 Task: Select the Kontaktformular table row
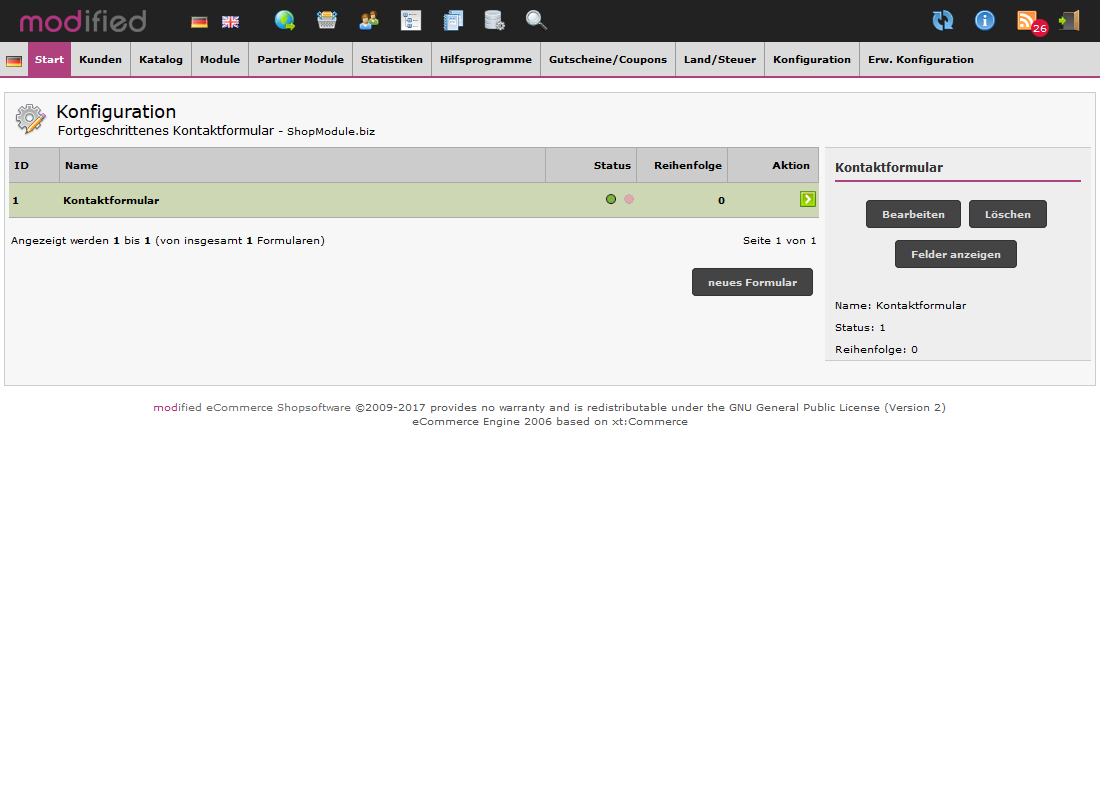pos(300,200)
